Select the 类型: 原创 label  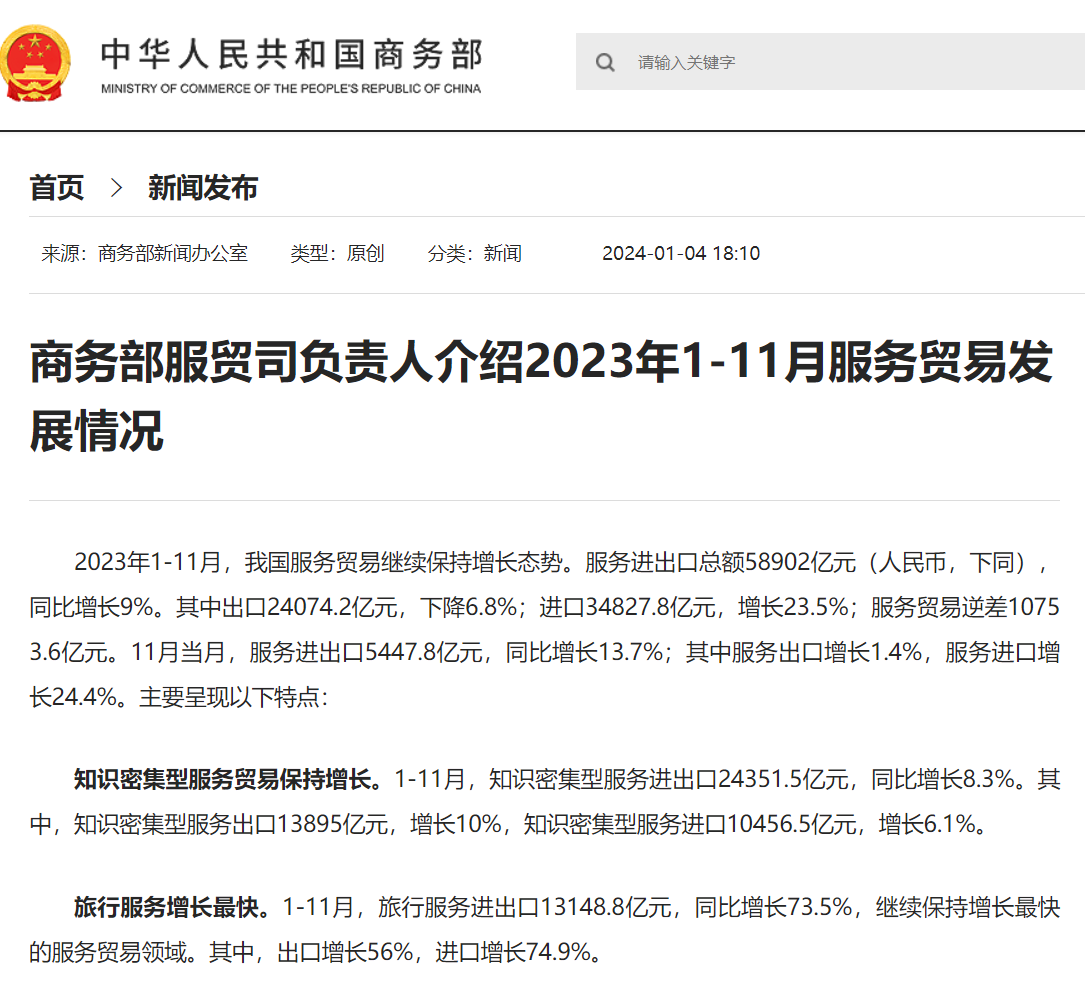point(337,253)
